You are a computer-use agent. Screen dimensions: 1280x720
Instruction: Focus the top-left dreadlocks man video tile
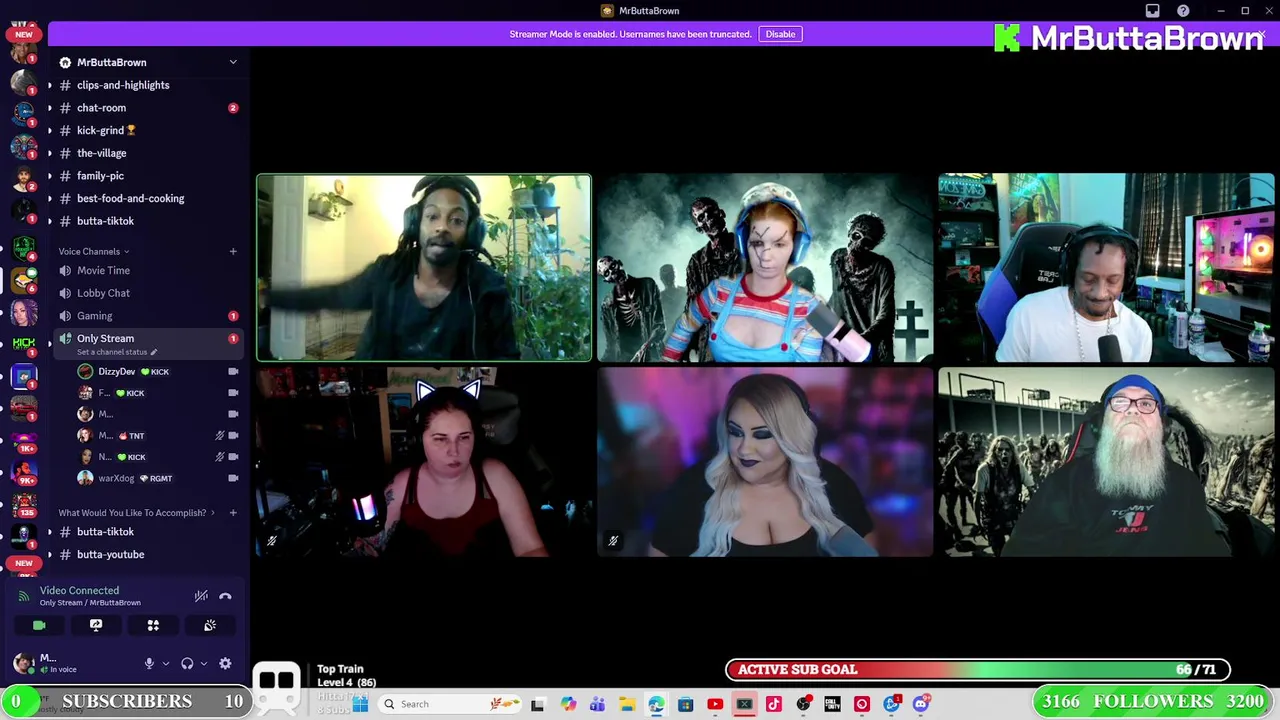424,267
